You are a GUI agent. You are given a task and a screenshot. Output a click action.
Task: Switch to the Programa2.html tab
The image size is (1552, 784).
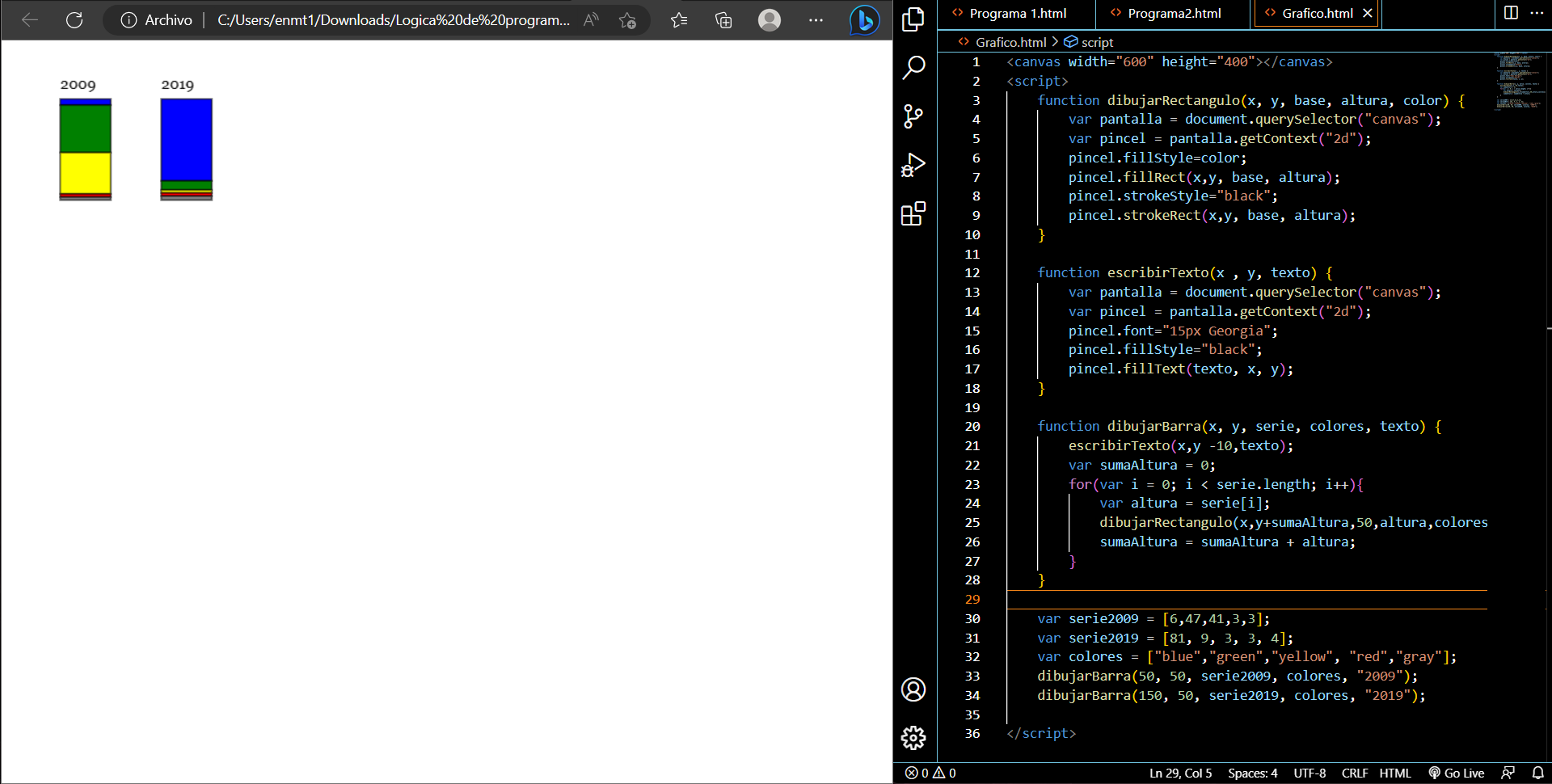click(1174, 13)
